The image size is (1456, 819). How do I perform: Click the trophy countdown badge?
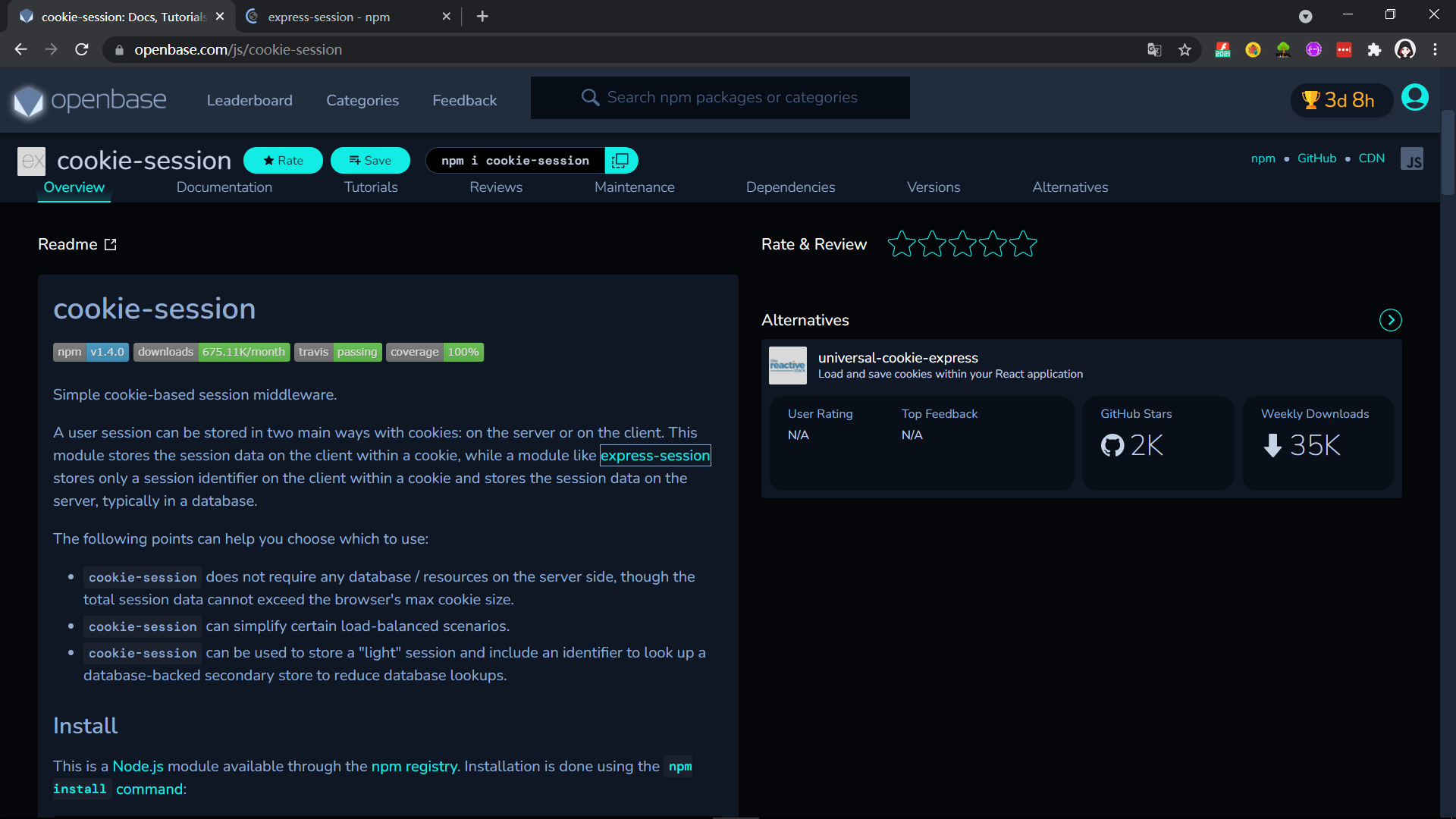click(x=1340, y=100)
